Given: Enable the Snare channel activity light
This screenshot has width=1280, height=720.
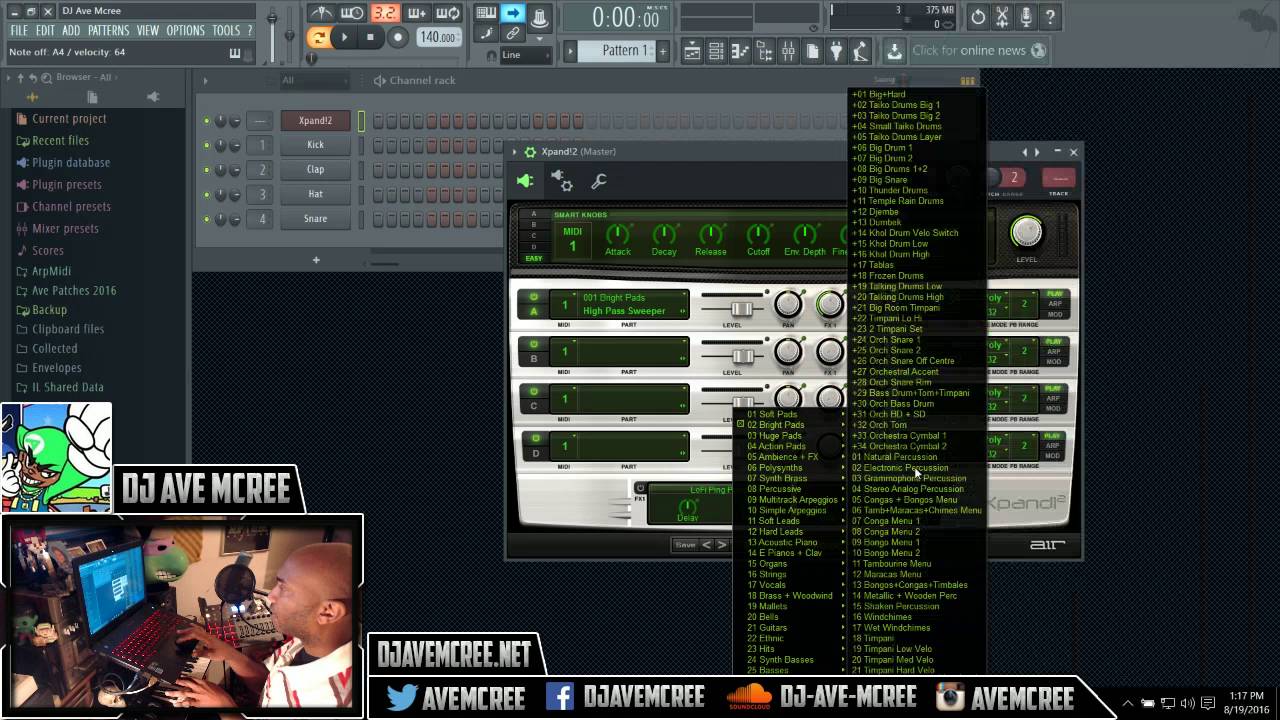Looking at the screenshot, I should 207,219.
